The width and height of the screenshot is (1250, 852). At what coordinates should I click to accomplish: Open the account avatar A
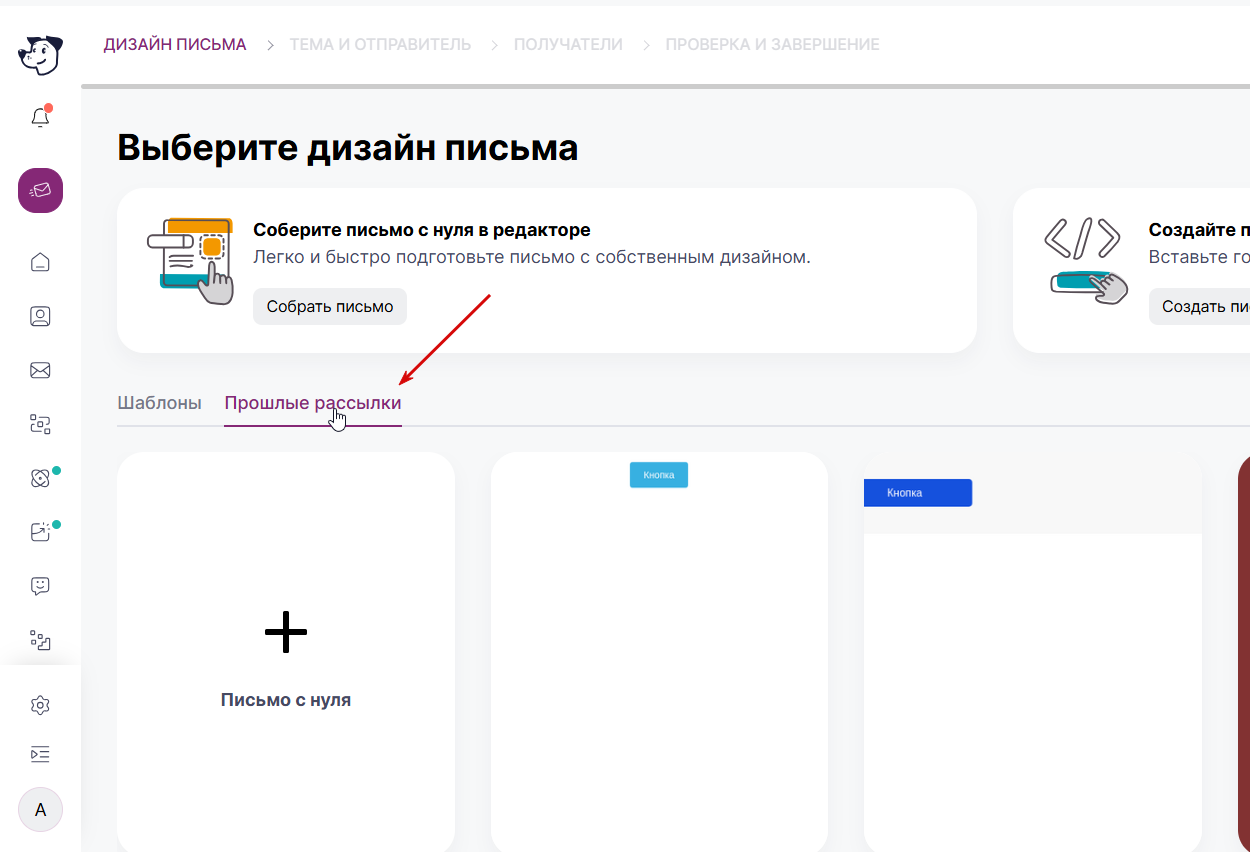tap(40, 810)
